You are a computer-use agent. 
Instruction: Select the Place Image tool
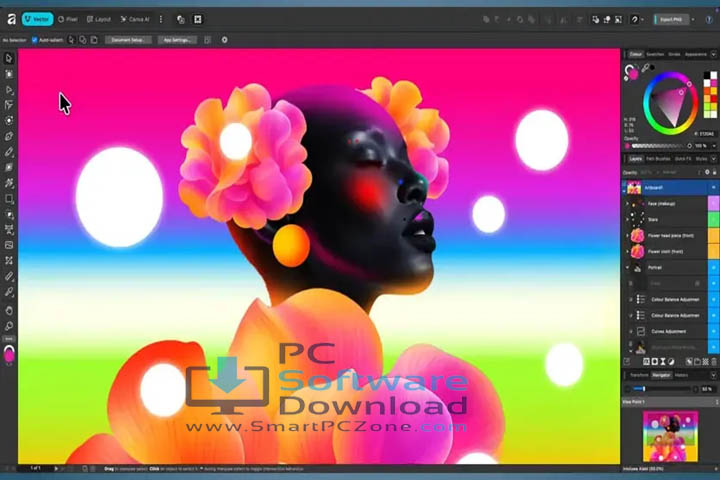coord(9,245)
